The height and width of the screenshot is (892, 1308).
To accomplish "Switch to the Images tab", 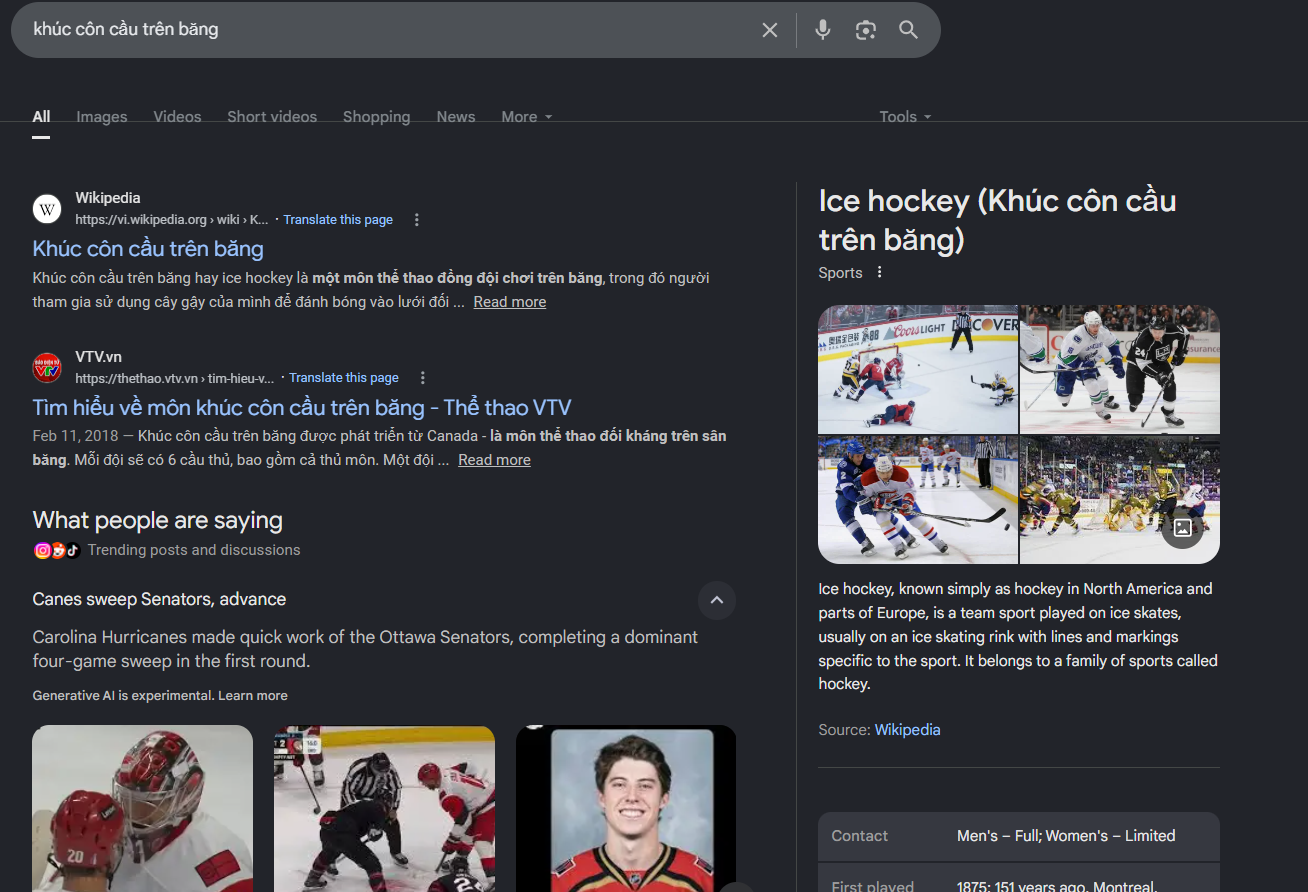I will click(102, 117).
